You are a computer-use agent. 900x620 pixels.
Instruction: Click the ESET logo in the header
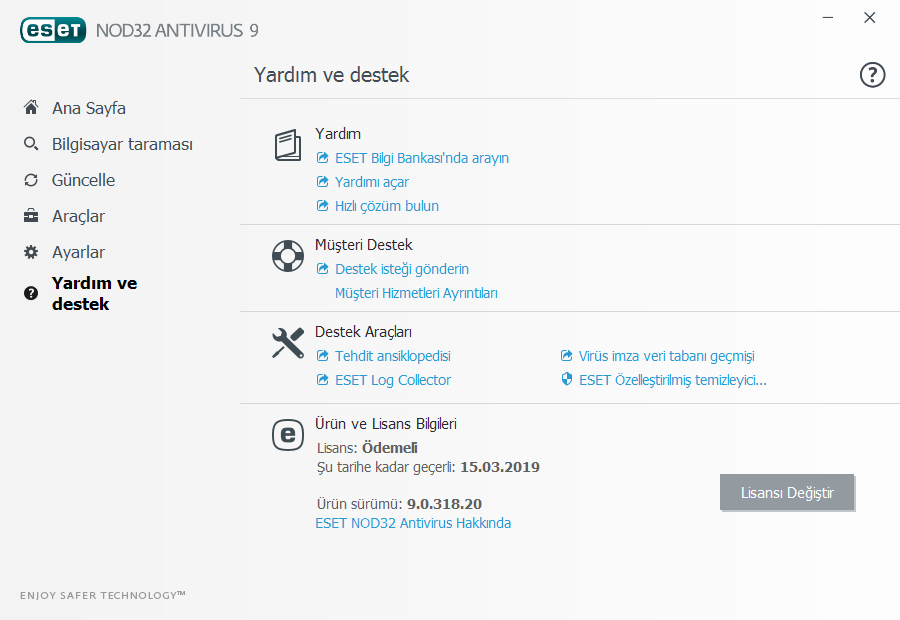[53, 30]
